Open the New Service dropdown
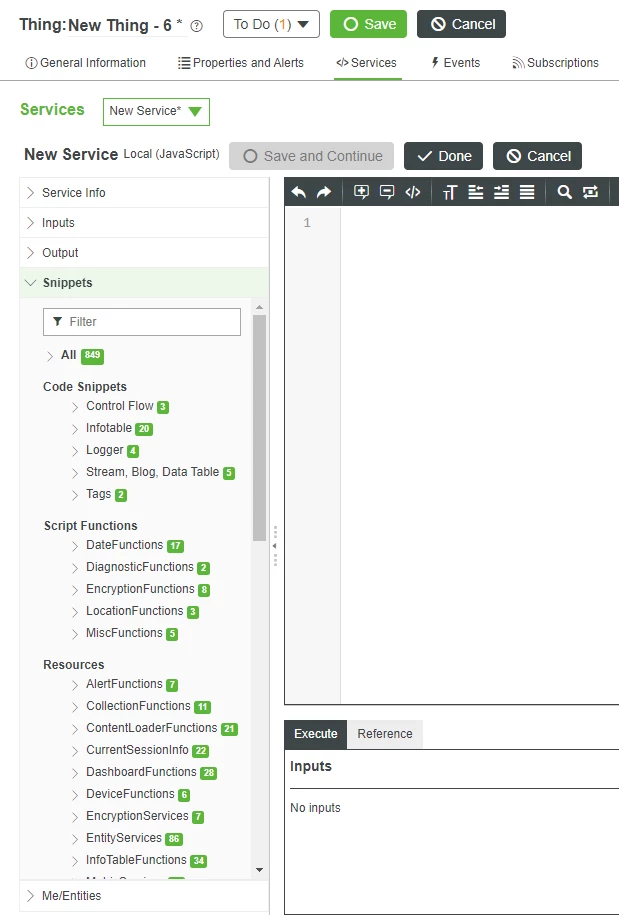 (x=156, y=111)
